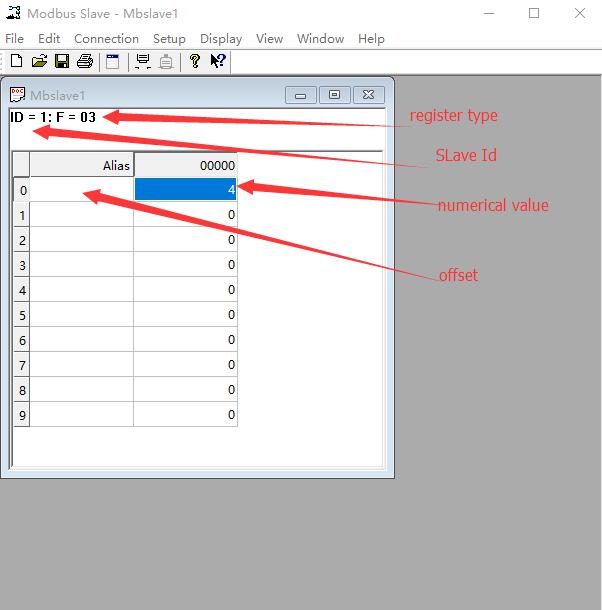Open the Connection menu
The height and width of the screenshot is (610, 602).
(106, 39)
